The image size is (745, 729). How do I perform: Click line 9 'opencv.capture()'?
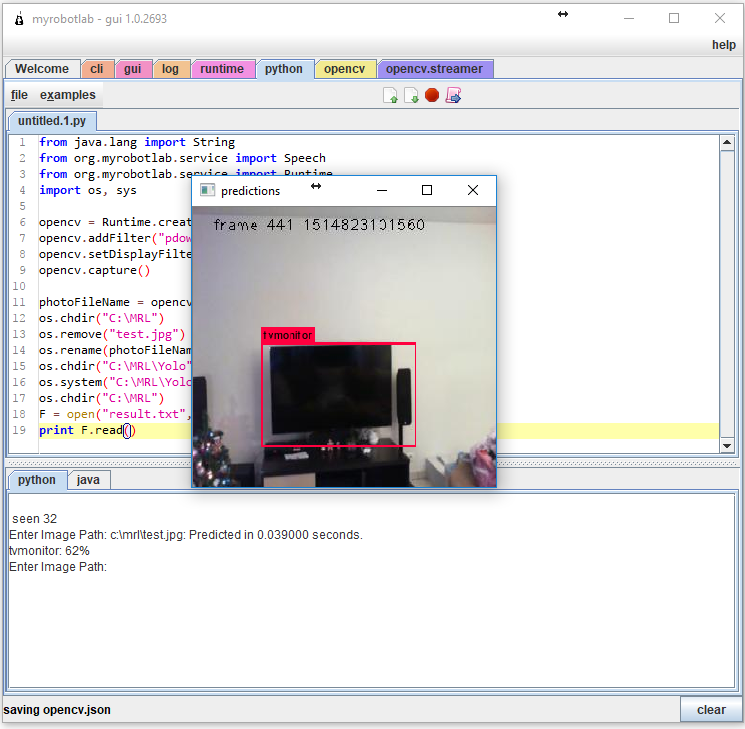click(95, 270)
